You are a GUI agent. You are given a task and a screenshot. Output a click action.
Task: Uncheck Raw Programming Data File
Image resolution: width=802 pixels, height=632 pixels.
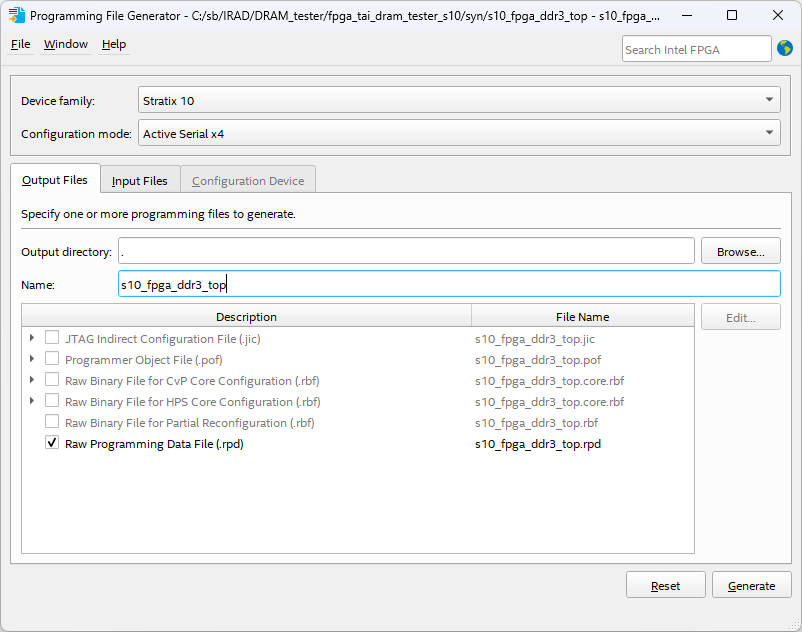(51, 443)
